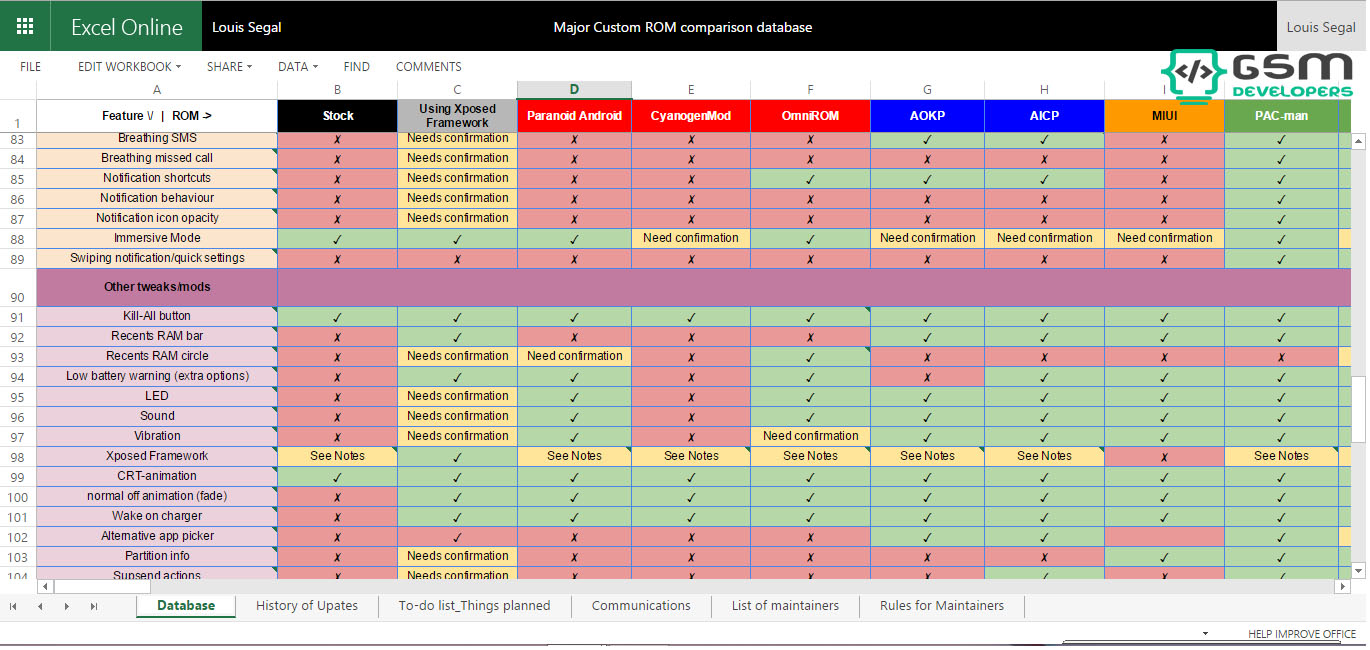Image resolution: width=1370 pixels, height=650 pixels.
Task: Select the 'Other tweaks/mods' section heading cell
Action: click(157, 287)
